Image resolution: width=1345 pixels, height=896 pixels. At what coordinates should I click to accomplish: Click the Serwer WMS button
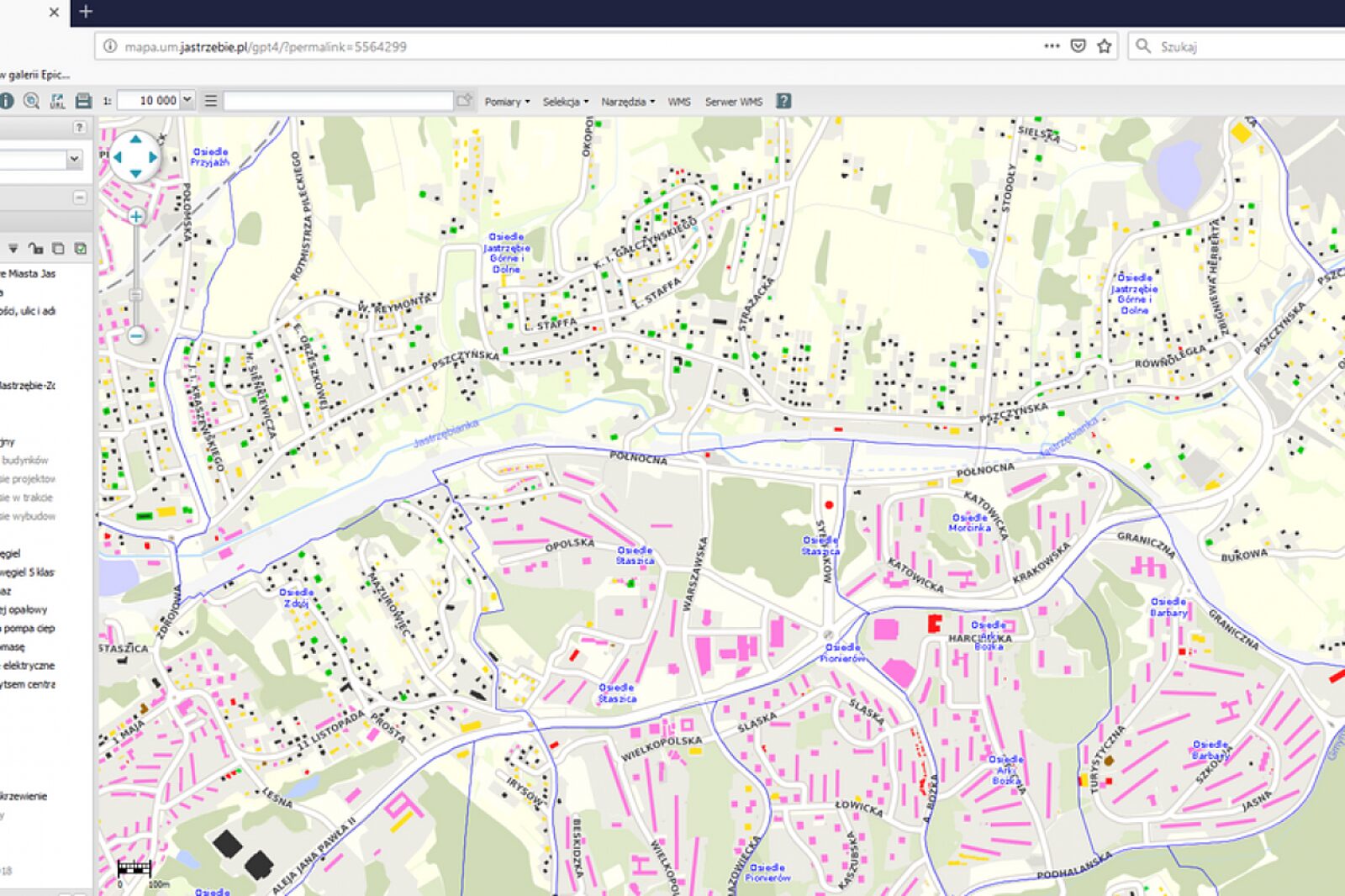pyautogui.click(x=733, y=102)
